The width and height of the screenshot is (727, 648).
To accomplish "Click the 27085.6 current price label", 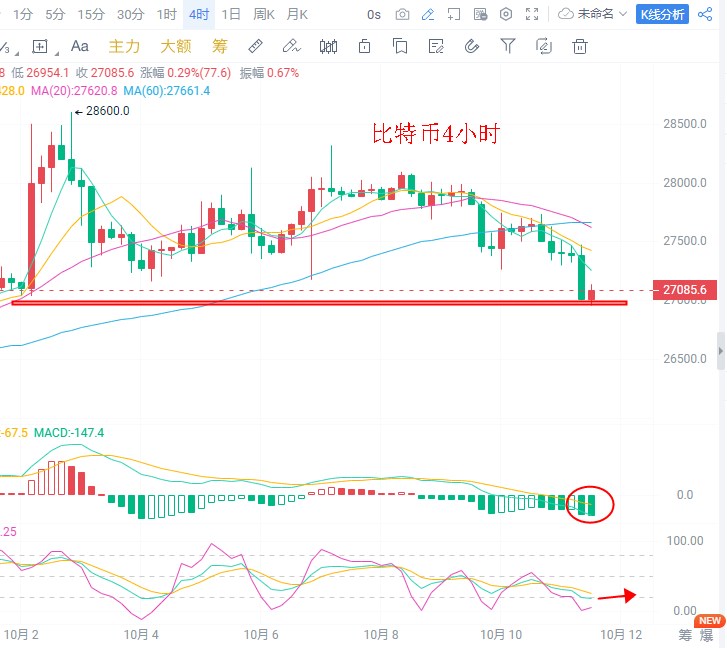I will tap(684, 290).
